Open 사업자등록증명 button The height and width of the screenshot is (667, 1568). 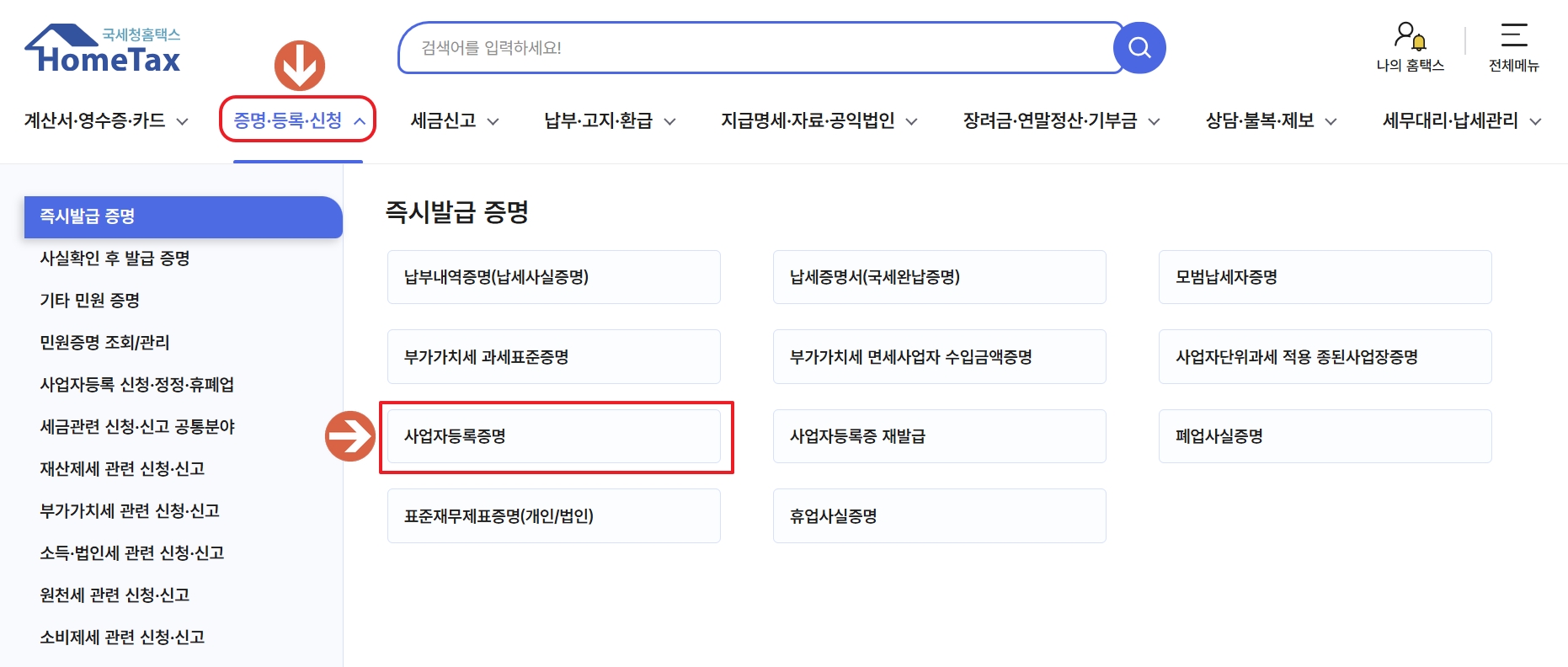tap(554, 436)
